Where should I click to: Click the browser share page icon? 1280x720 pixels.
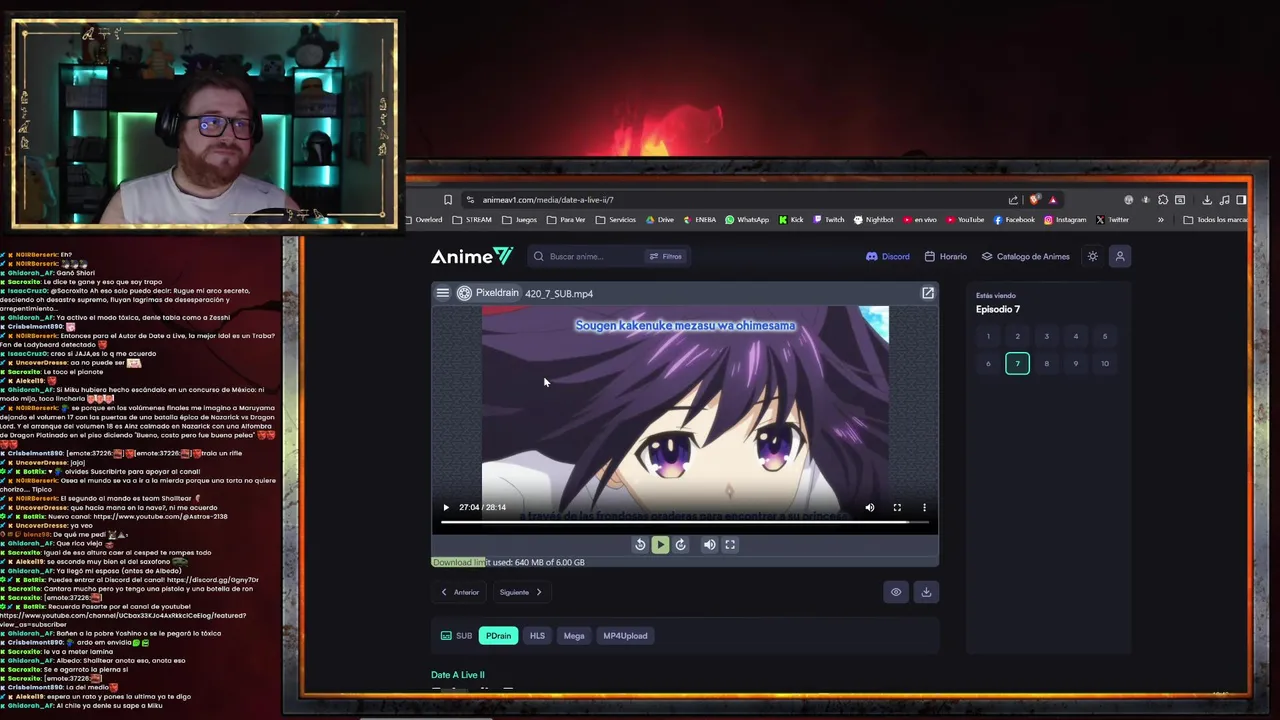pyautogui.click(x=1013, y=200)
